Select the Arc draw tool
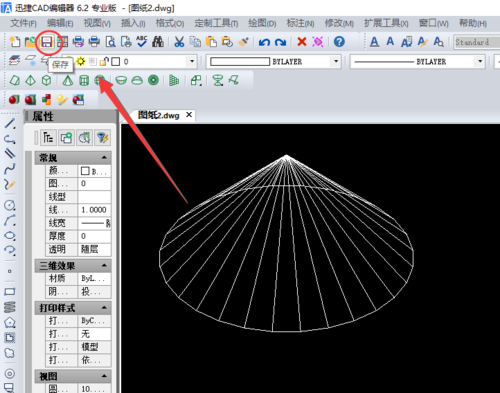Screen dimensions: 500x393 [x=10, y=220]
